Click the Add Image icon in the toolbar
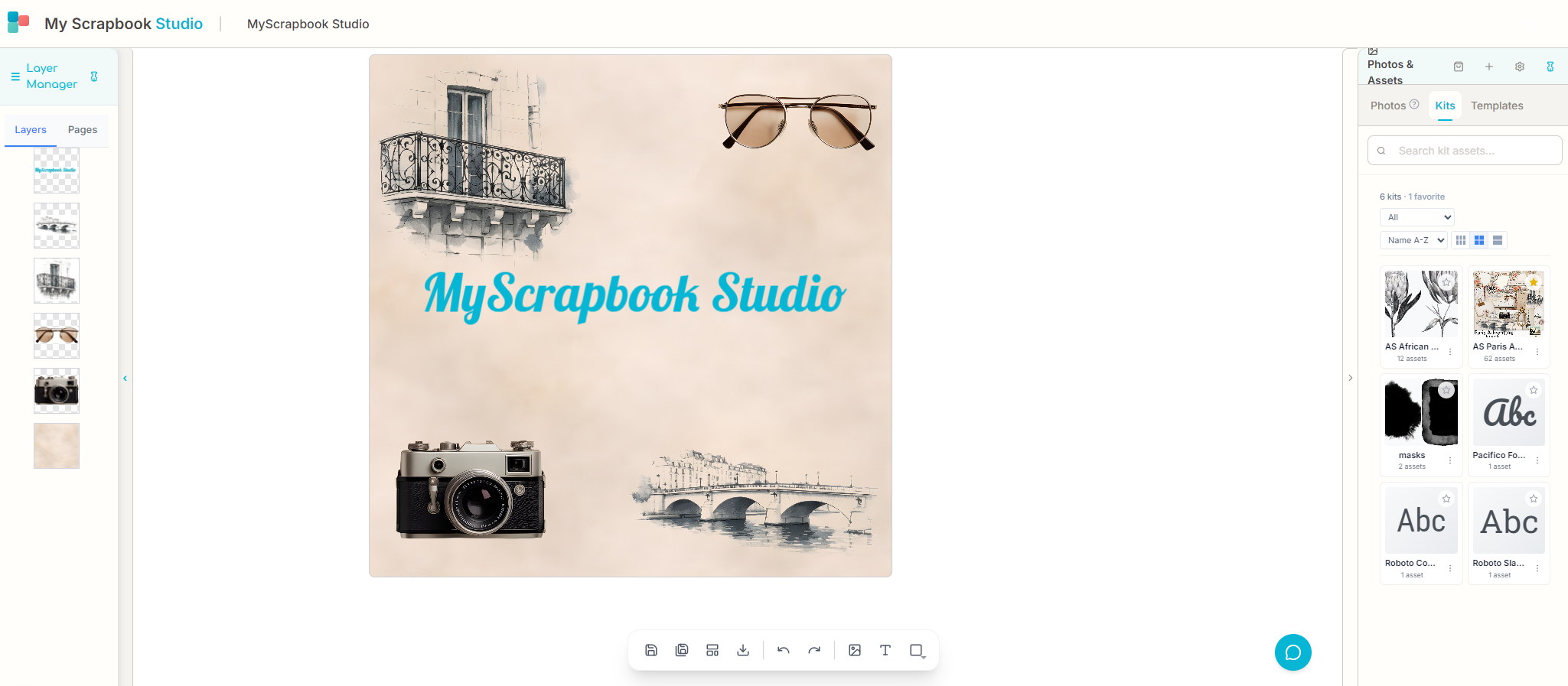The height and width of the screenshot is (686, 1568). (x=855, y=650)
